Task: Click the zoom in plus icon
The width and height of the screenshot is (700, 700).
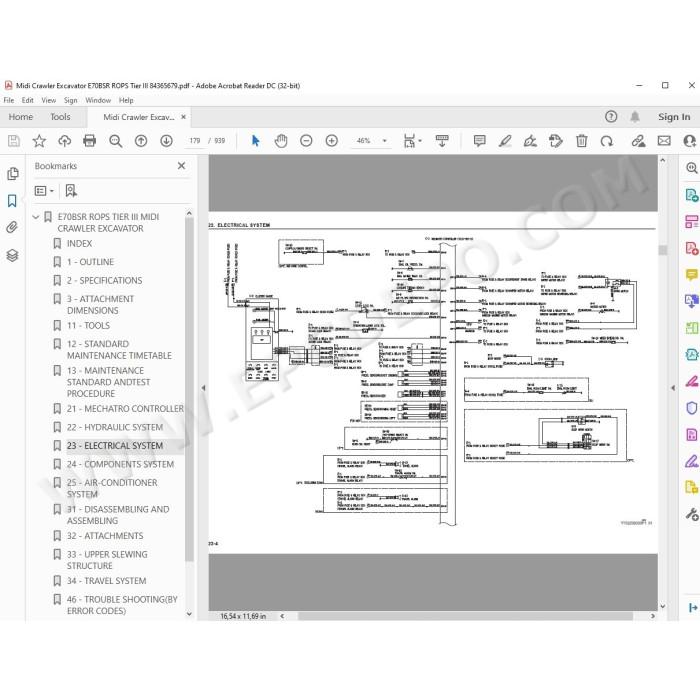Action: pos(332,141)
